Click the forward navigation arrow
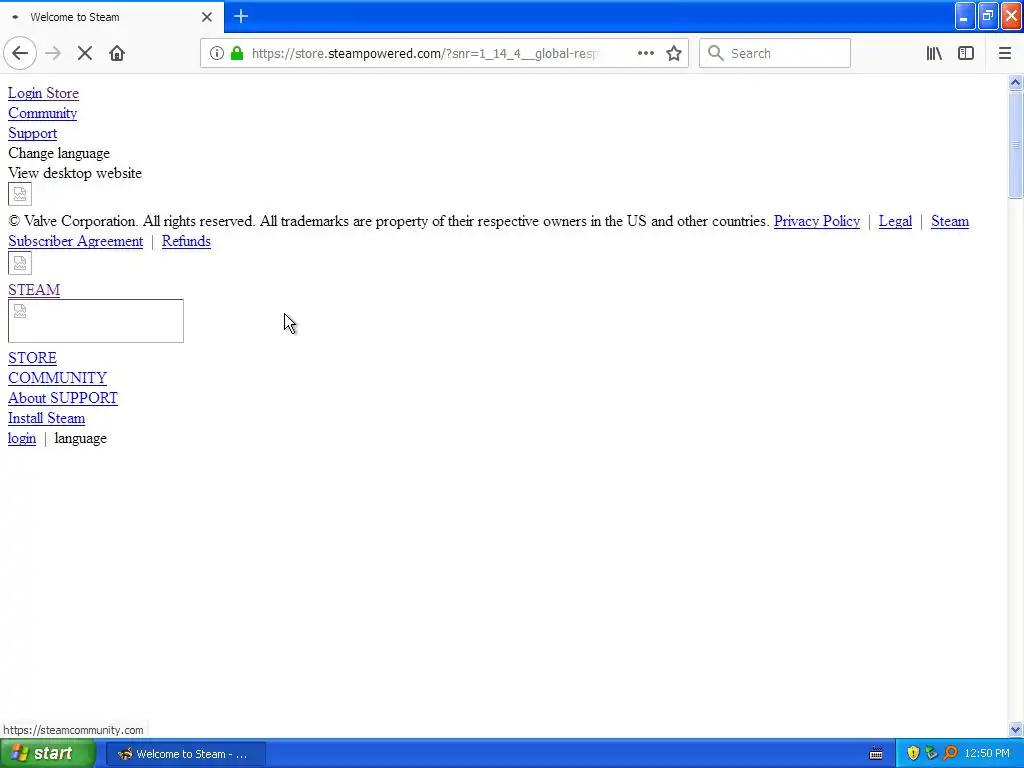This screenshot has height=768, width=1024. (54, 54)
